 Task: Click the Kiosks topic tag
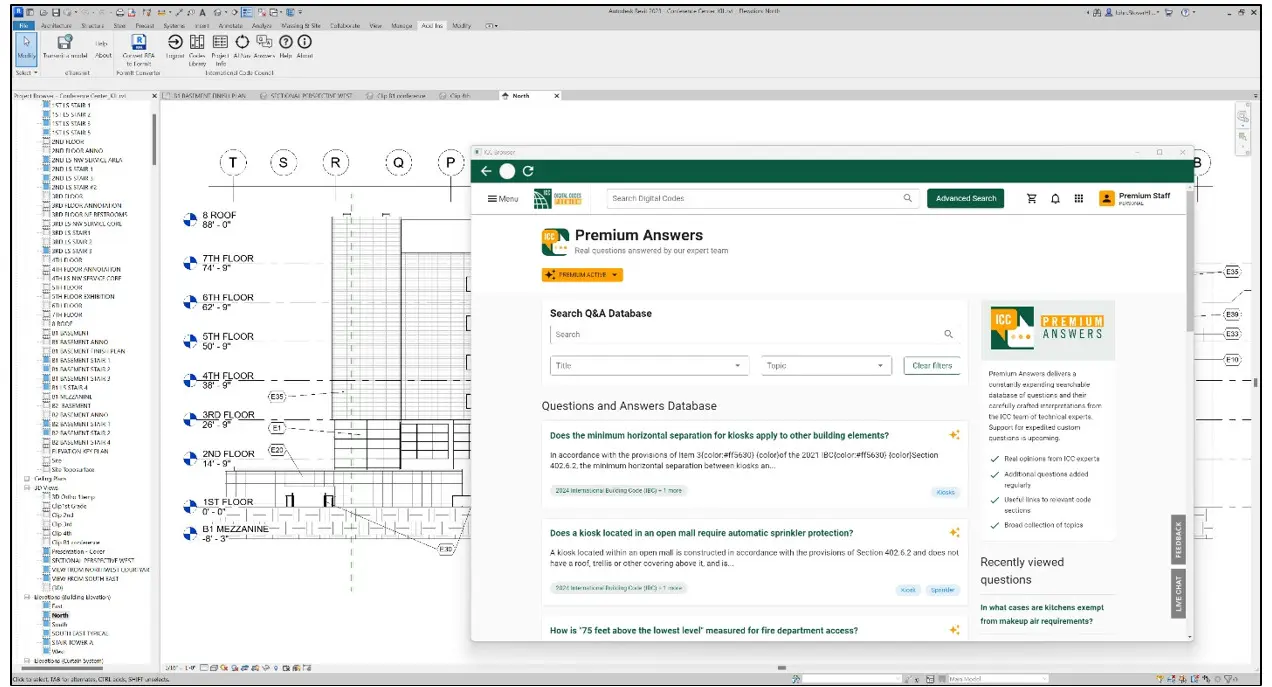[x=945, y=492]
